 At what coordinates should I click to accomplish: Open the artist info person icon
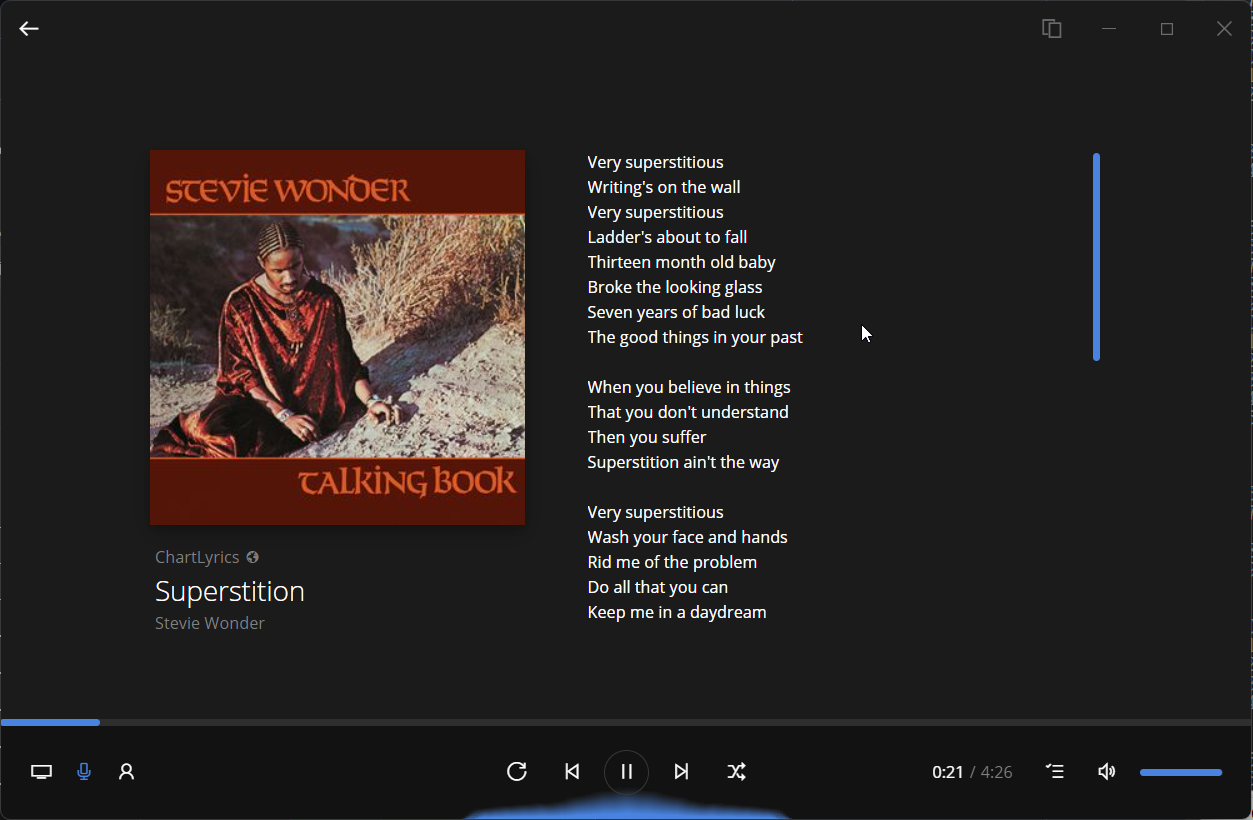tap(126, 772)
